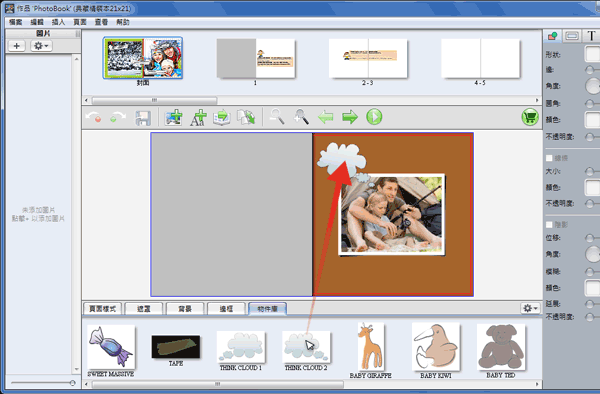600x394 pixels.
Task: Switch to the frame properties tab icon
Action: (572, 36)
